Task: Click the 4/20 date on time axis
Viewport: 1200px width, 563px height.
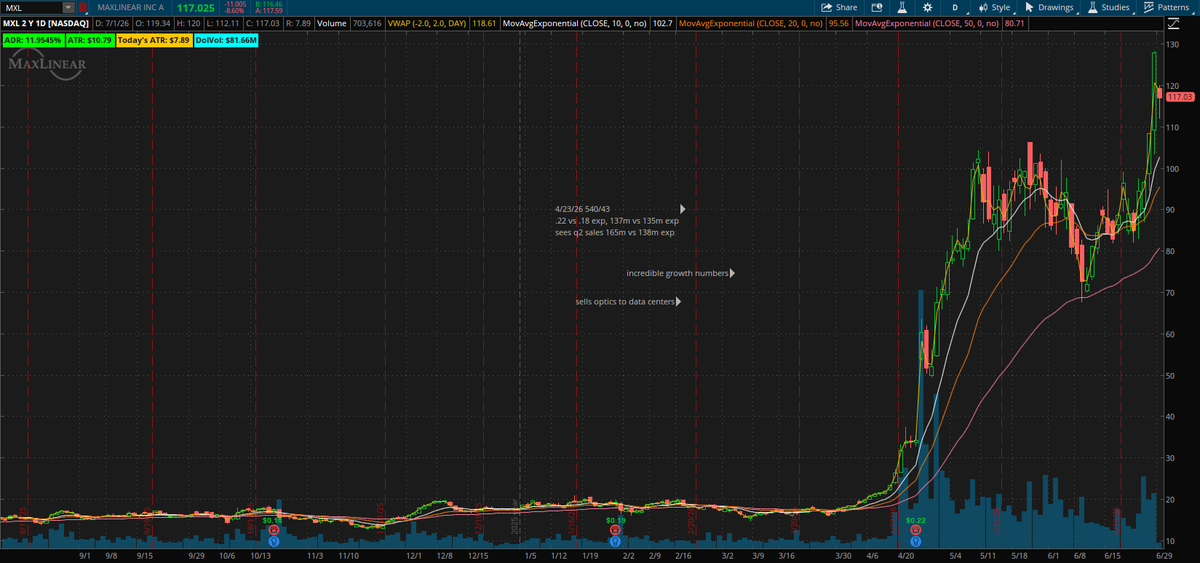Action: [x=907, y=554]
